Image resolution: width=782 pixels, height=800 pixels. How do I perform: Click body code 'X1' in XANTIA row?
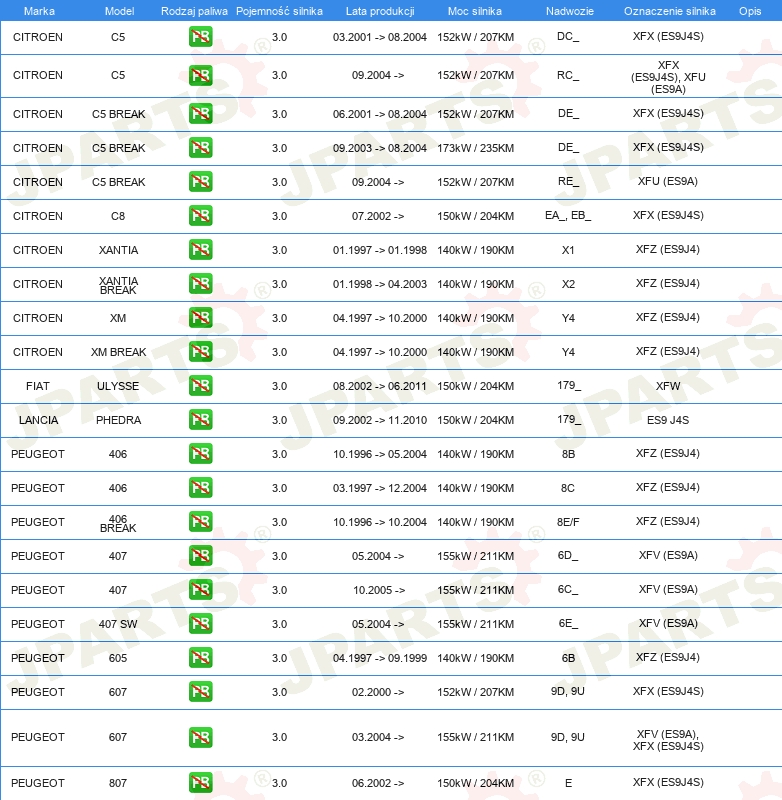[568, 250]
